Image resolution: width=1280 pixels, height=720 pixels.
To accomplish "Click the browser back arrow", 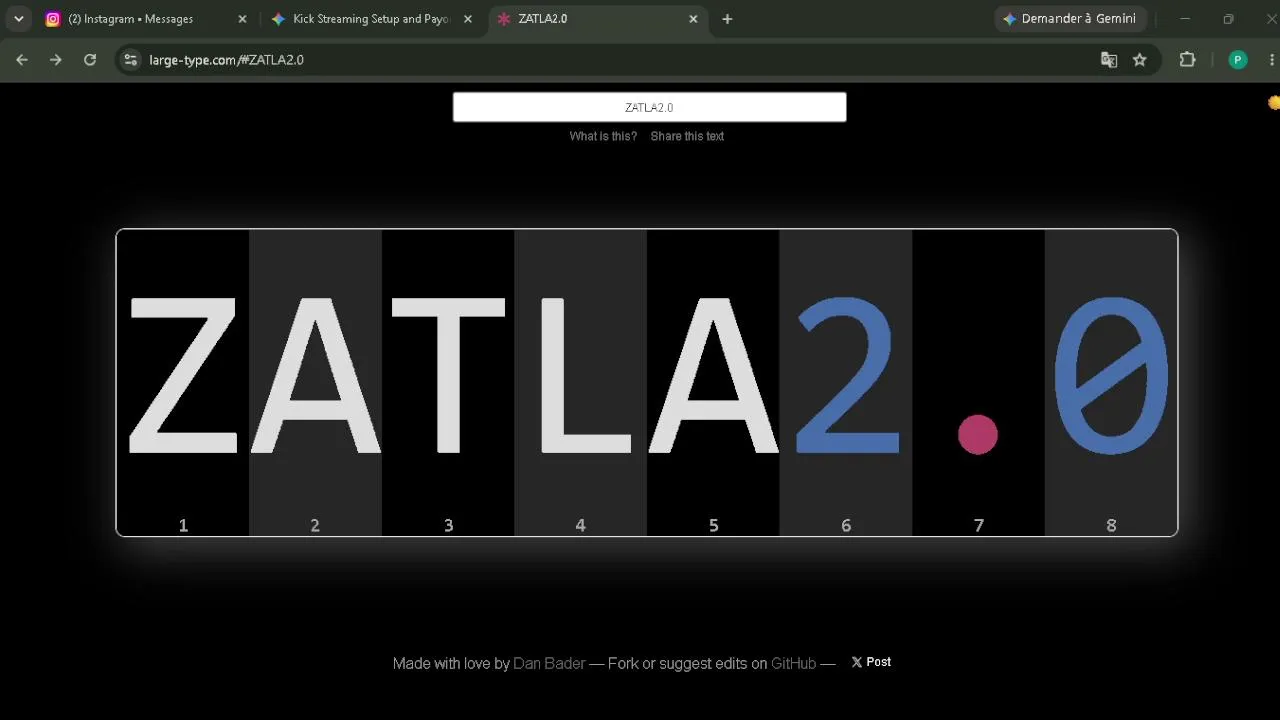I will (22, 60).
